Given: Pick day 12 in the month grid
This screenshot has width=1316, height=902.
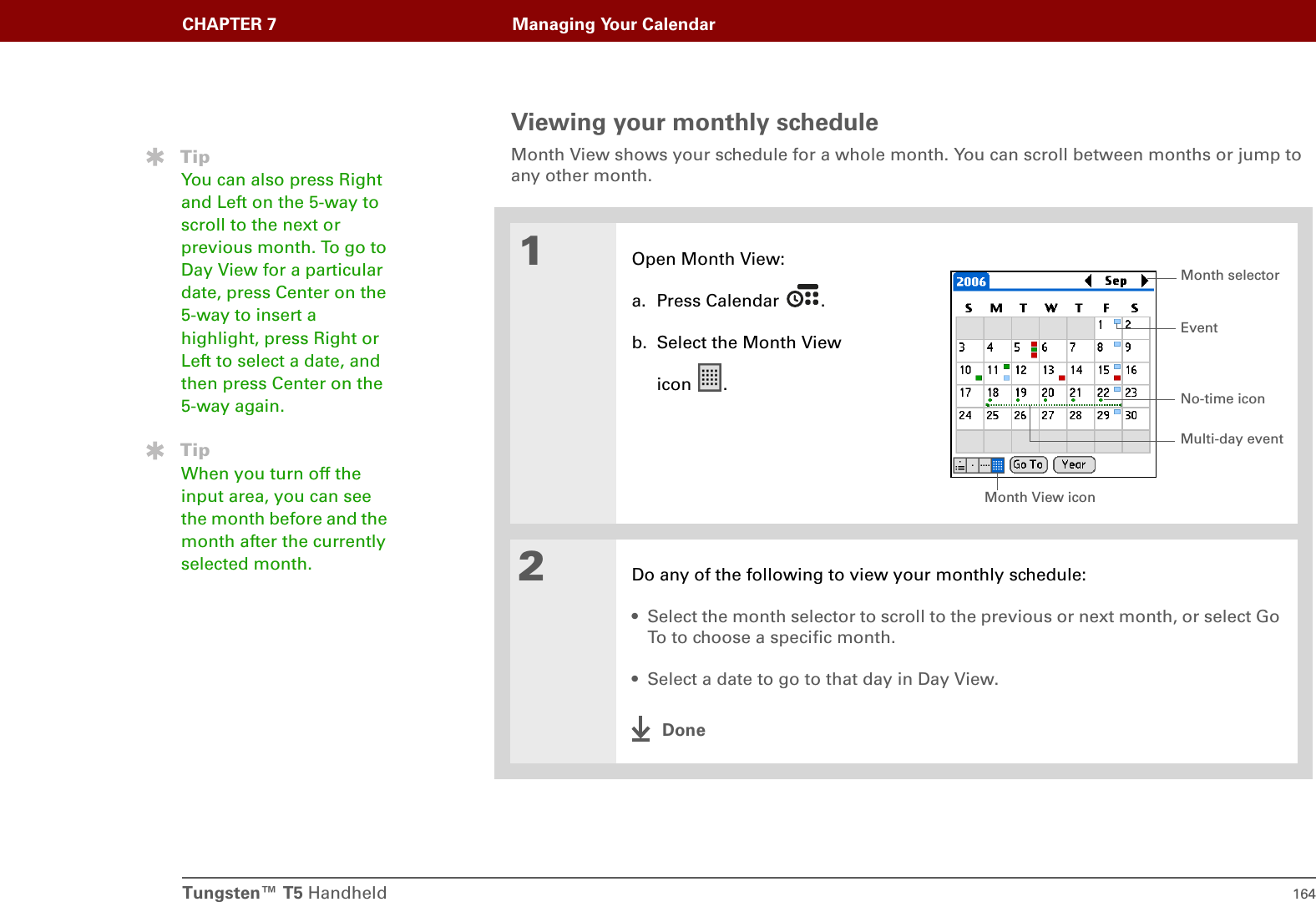Looking at the screenshot, I should tap(1025, 373).
